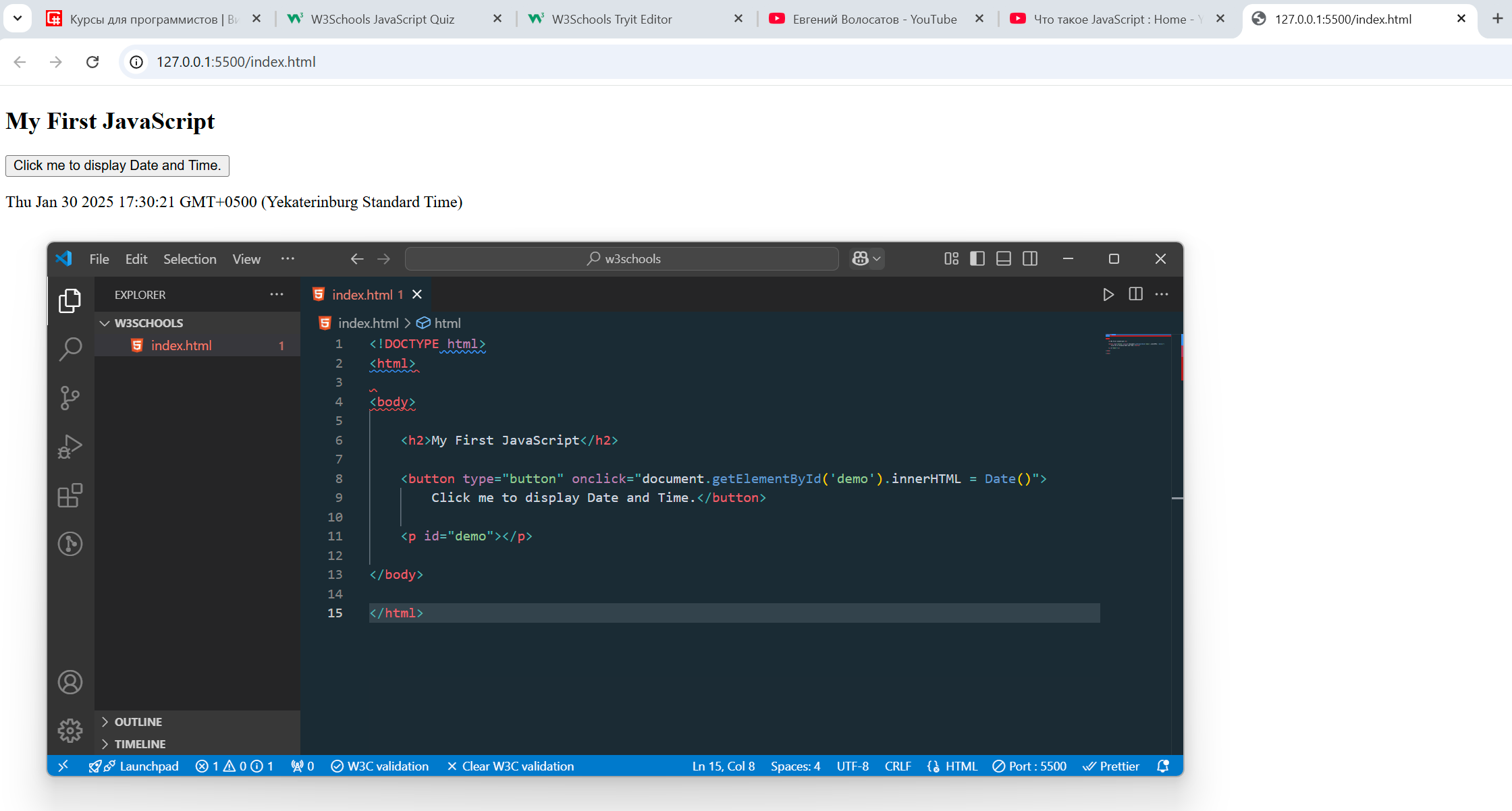Open the Edit menu
1512x811 pixels.
(x=136, y=259)
